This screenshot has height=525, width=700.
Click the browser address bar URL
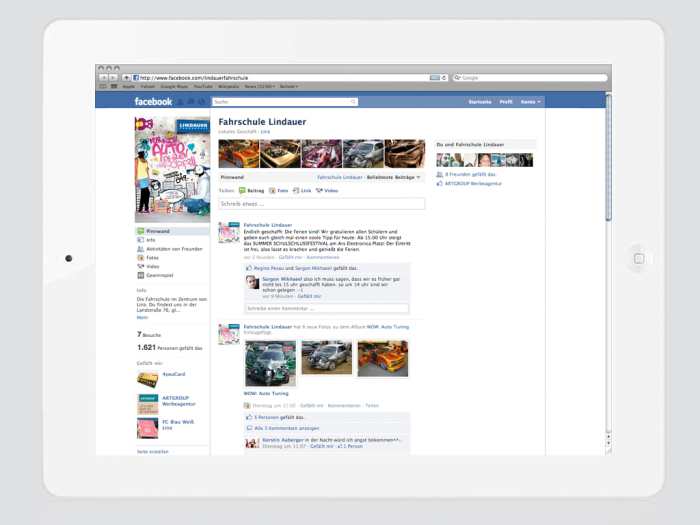(194, 78)
